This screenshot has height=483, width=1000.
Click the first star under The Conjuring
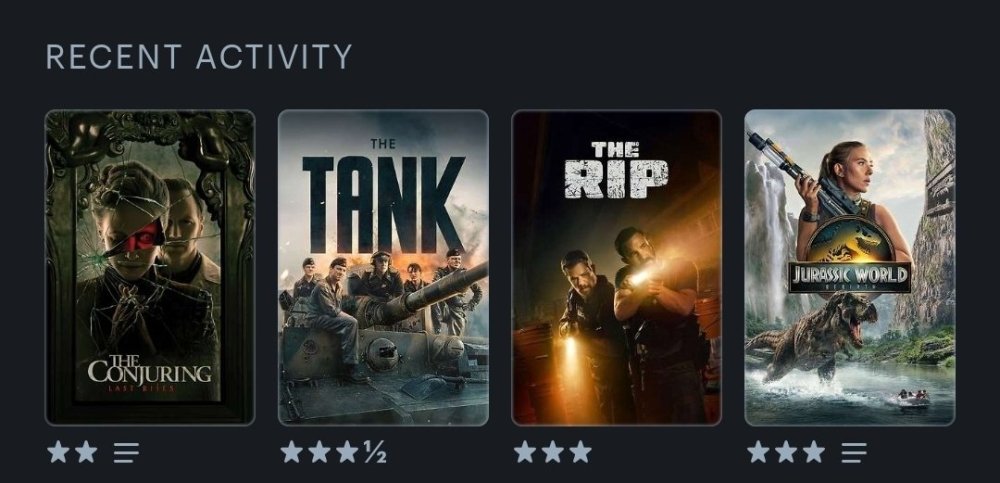58,452
